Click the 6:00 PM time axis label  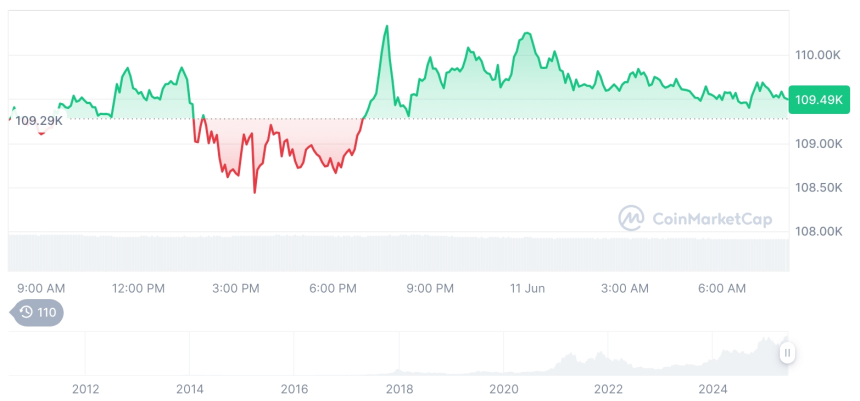(x=333, y=288)
